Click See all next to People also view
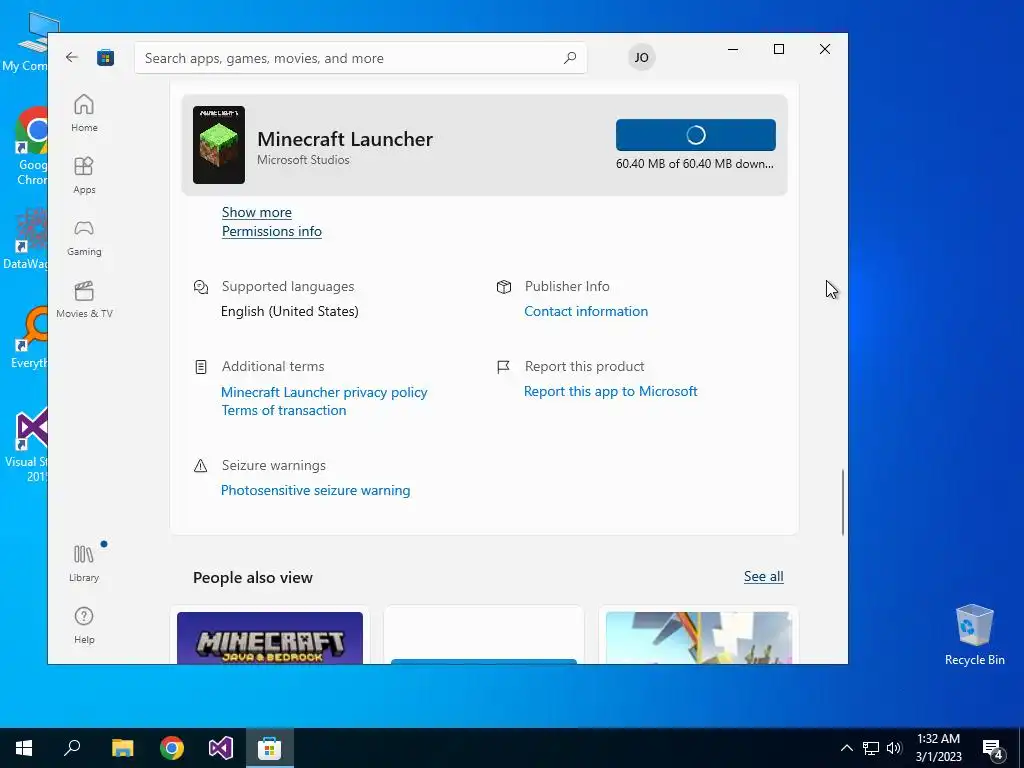The height and width of the screenshot is (768, 1024). tap(763, 576)
